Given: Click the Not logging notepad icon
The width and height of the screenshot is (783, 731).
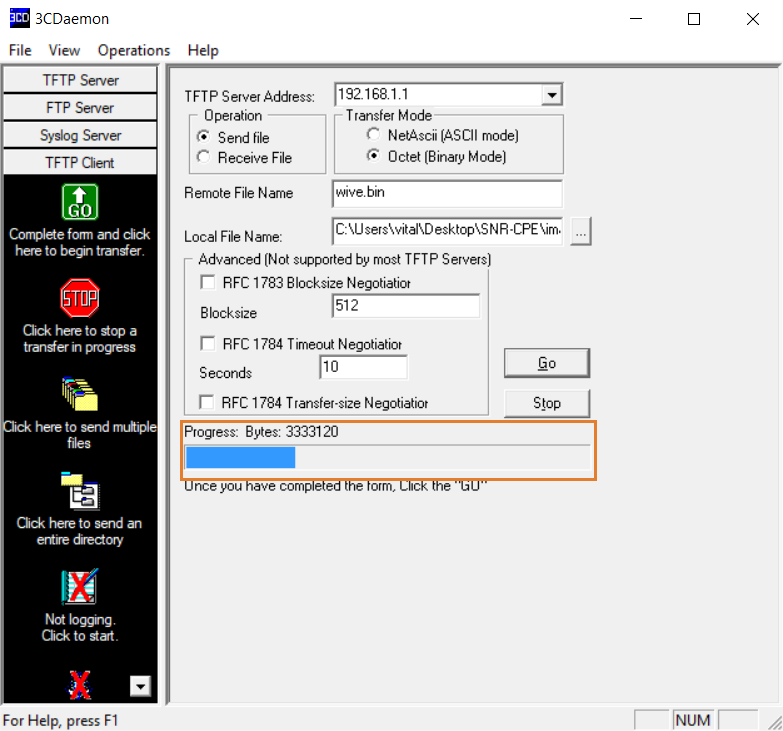Looking at the screenshot, I should tap(80, 588).
